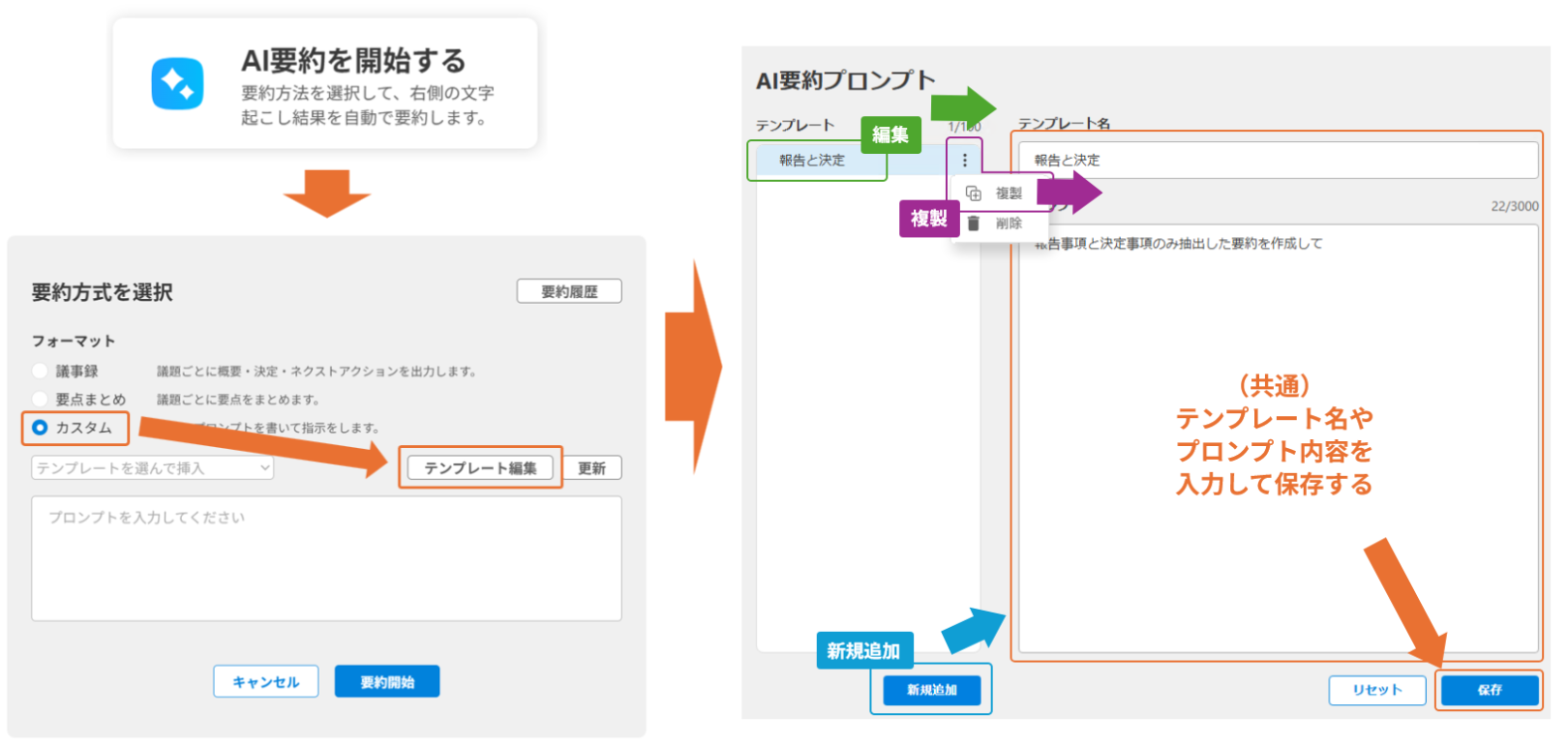Screen dimensions: 1568x746
Task: Start summarizing with 要約開始 button
Action: tap(387, 682)
